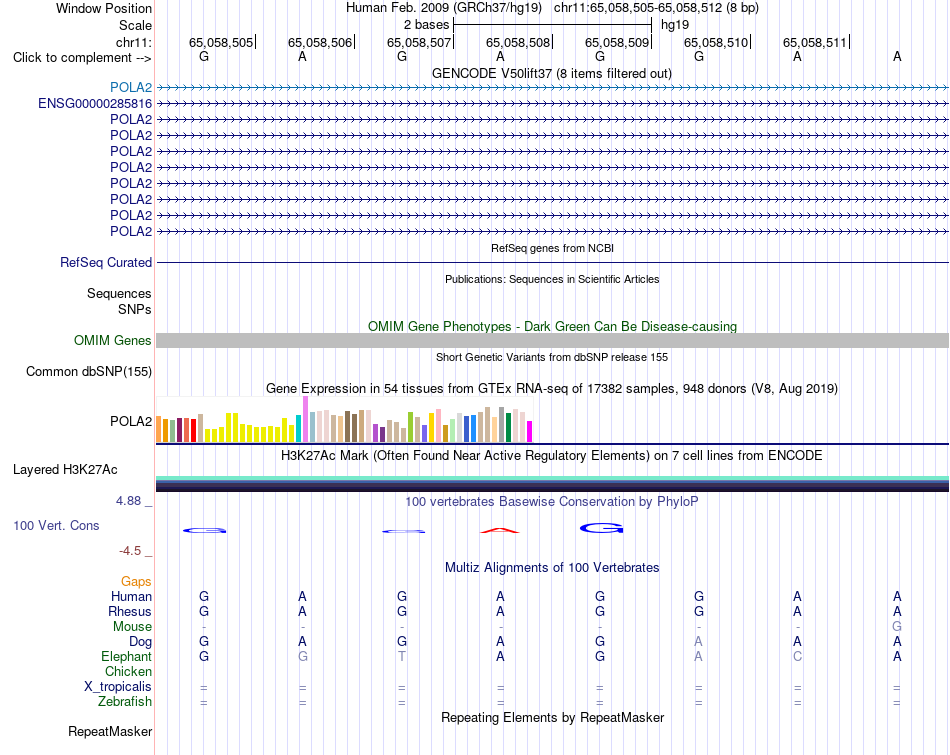Click the Zebrafish species label
The width and height of the screenshot is (950, 755).
pyautogui.click(x=125, y=701)
